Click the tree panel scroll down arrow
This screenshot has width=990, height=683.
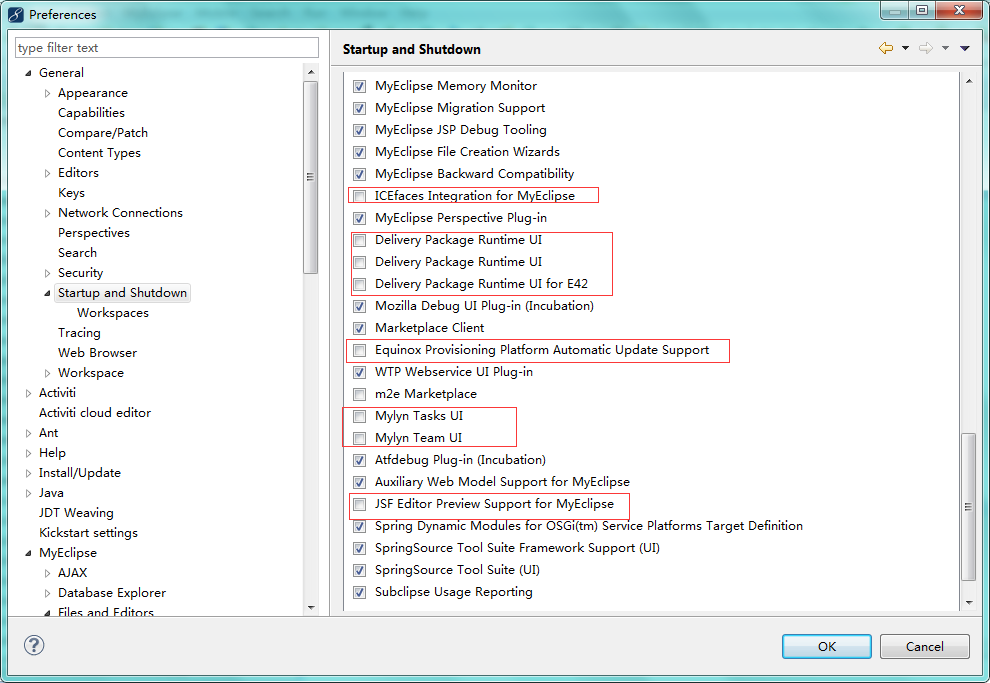[x=311, y=608]
